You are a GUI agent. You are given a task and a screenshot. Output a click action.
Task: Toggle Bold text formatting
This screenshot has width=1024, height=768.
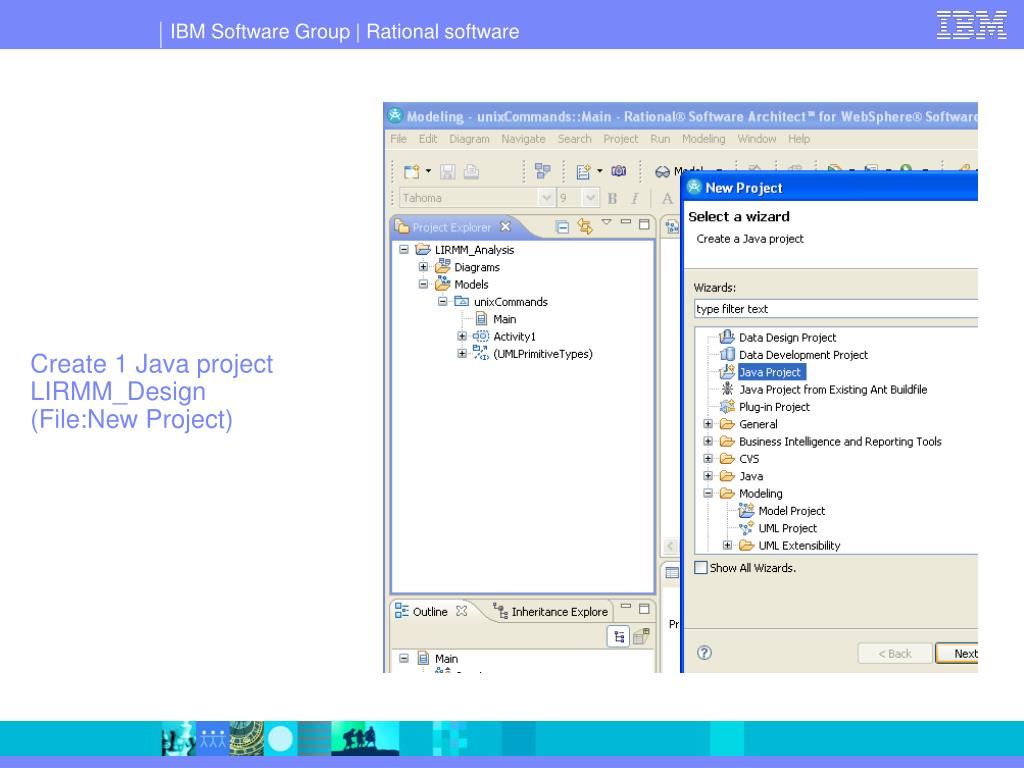click(x=612, y=199)
